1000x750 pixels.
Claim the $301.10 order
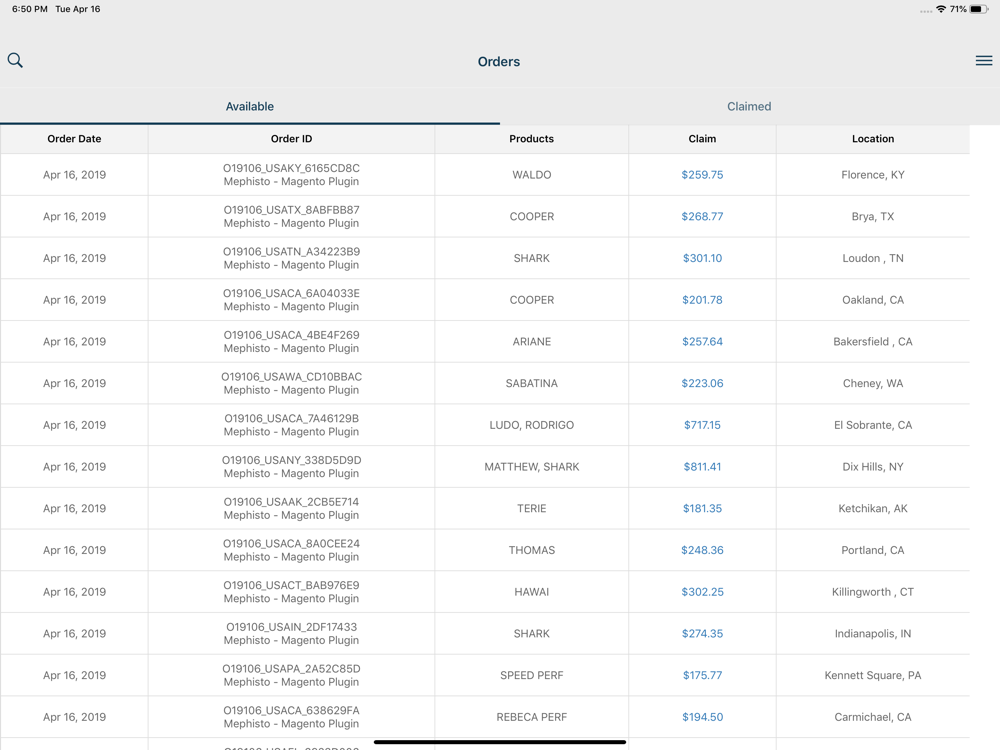(702, 258)
